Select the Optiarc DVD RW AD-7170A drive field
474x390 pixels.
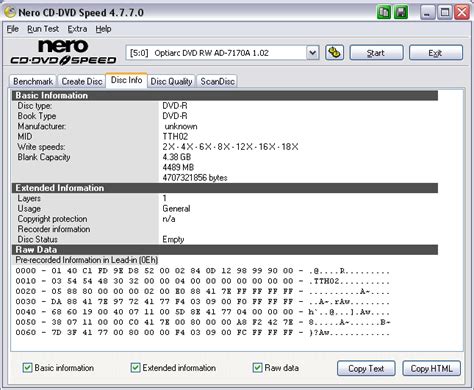[222, 53]
